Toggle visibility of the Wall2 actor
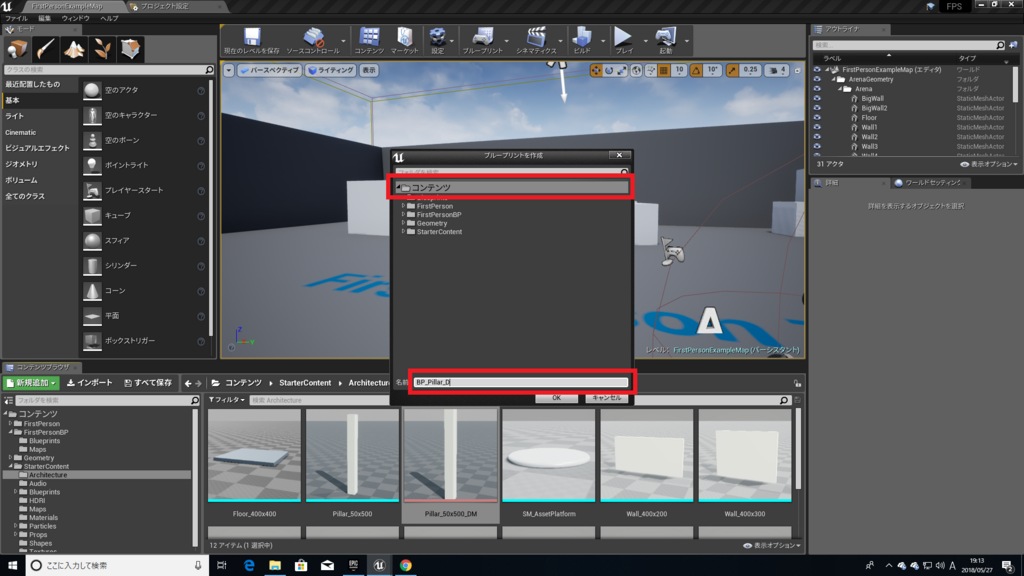The image size is (1024, 576). pos(817,137)
